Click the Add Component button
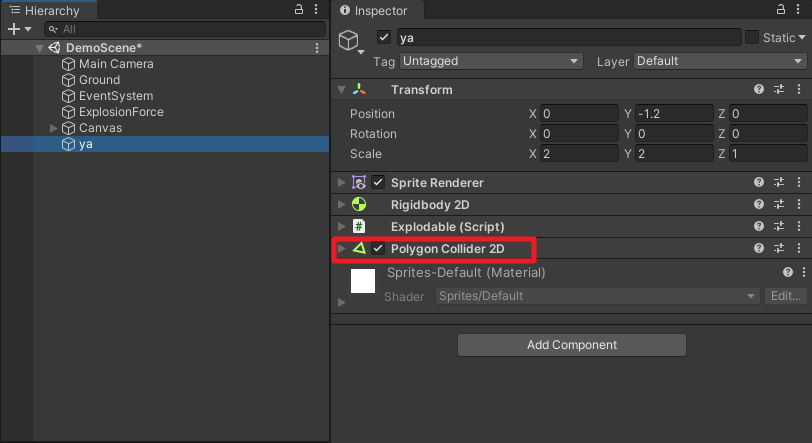This screenshot has width=812, height=443. 572,345
